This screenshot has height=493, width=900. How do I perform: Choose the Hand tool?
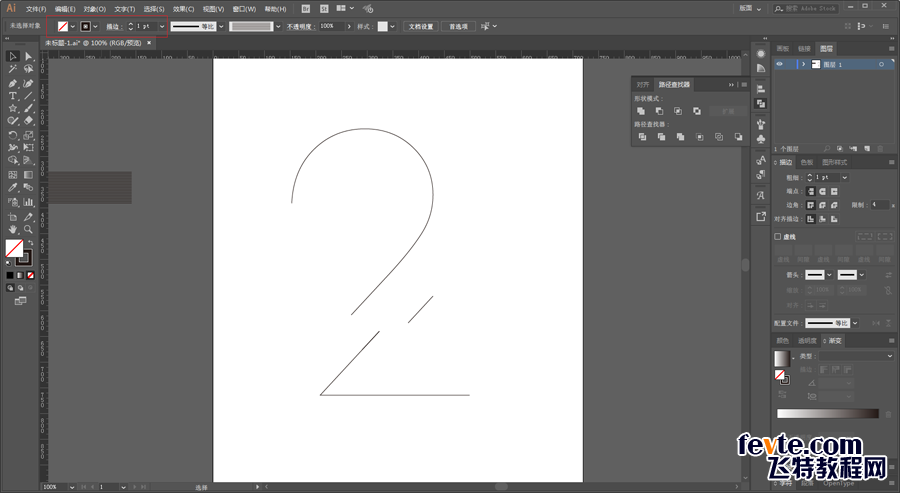pos(13,229)
